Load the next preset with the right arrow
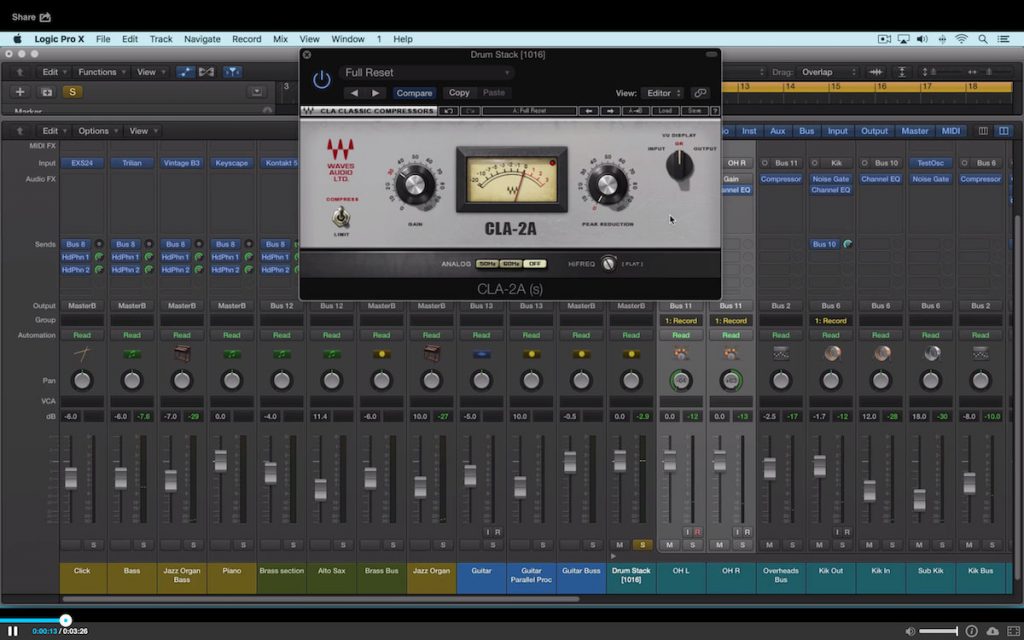The image size is (1024, 640). click(375, 93)
